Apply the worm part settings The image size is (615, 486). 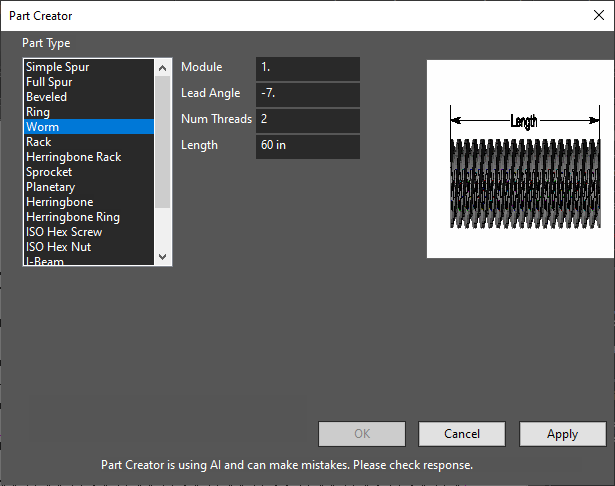[563, 434]
